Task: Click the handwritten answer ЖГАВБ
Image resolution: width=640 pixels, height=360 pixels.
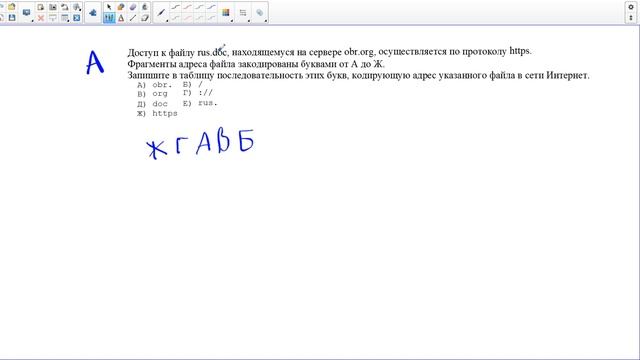Action: [x=200, y=143]
